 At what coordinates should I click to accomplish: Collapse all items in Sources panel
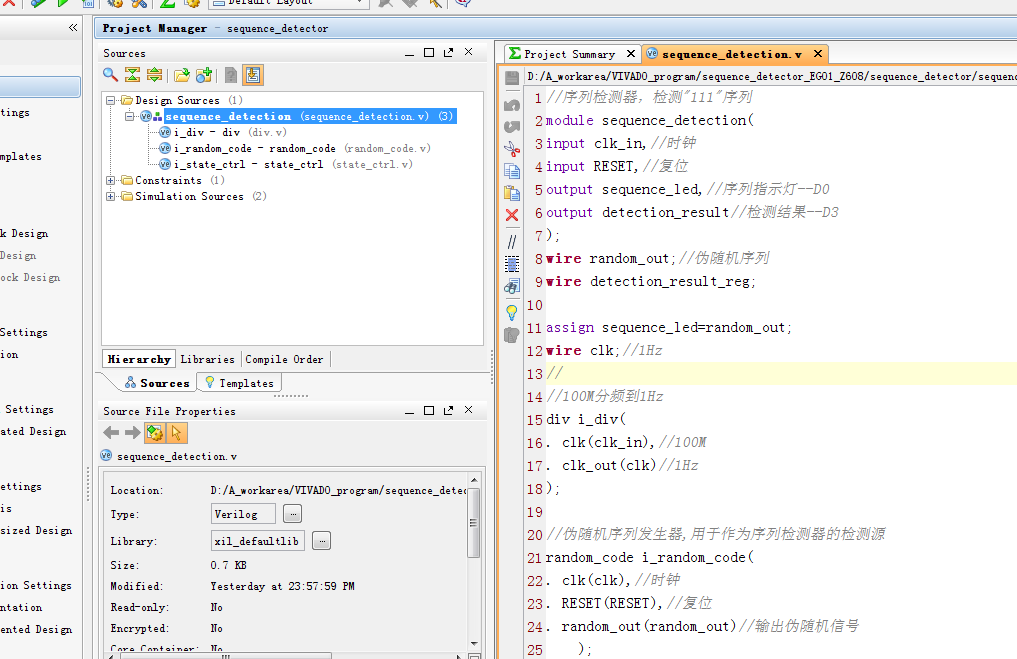(132, 75)
